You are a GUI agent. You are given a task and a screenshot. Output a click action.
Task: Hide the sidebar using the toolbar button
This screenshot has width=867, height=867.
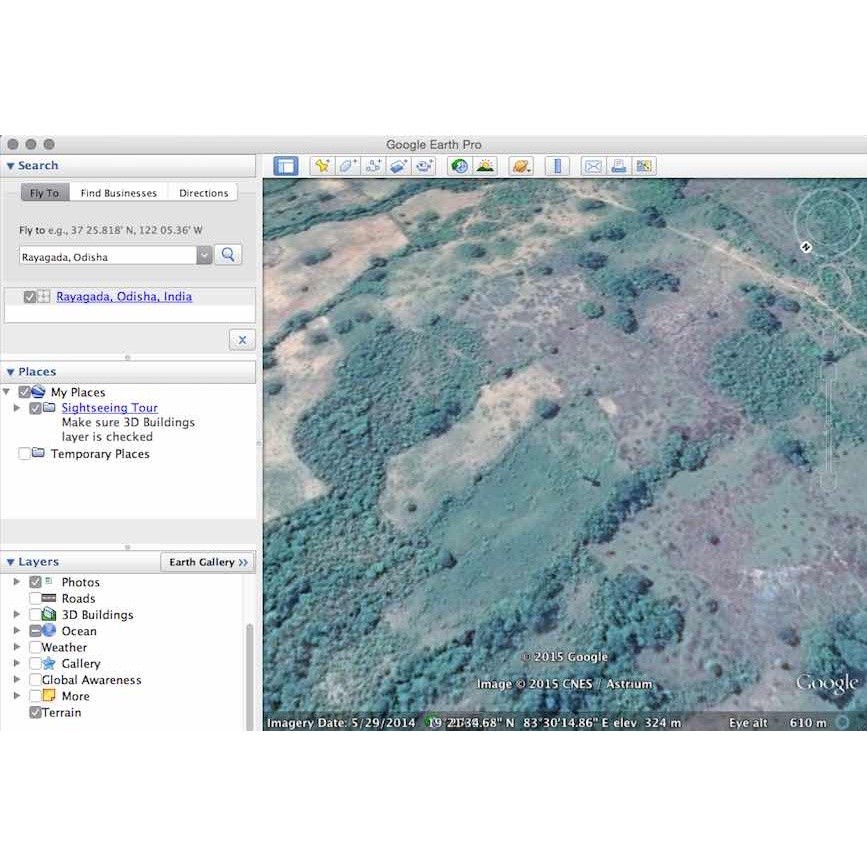coord(286,166)
